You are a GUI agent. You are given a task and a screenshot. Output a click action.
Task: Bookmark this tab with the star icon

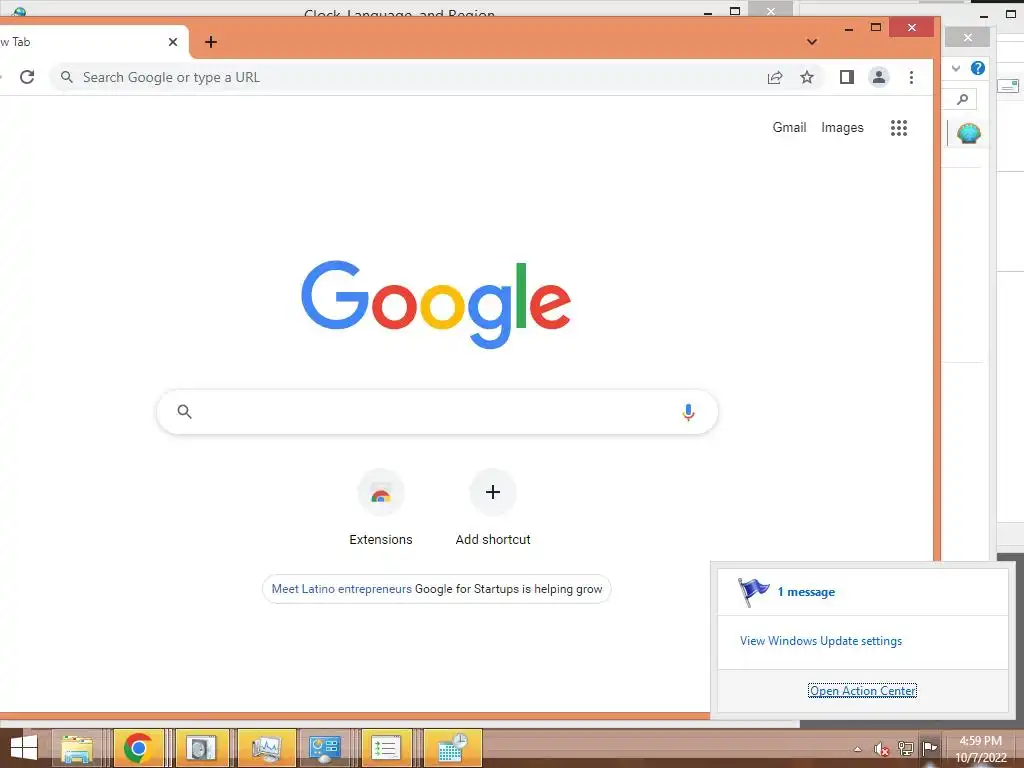coord(807,77)
